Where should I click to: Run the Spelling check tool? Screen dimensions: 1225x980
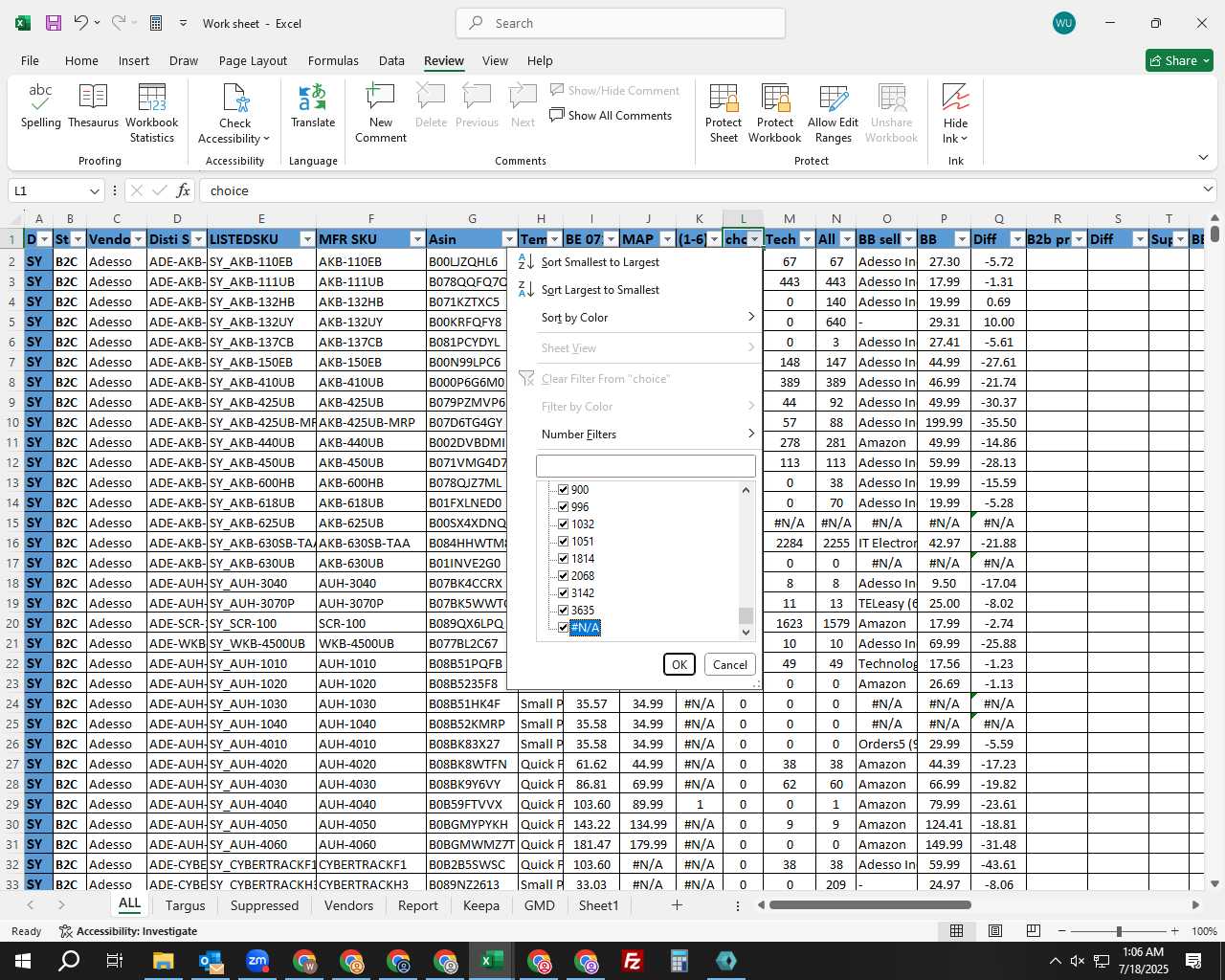tap(40, 106)
